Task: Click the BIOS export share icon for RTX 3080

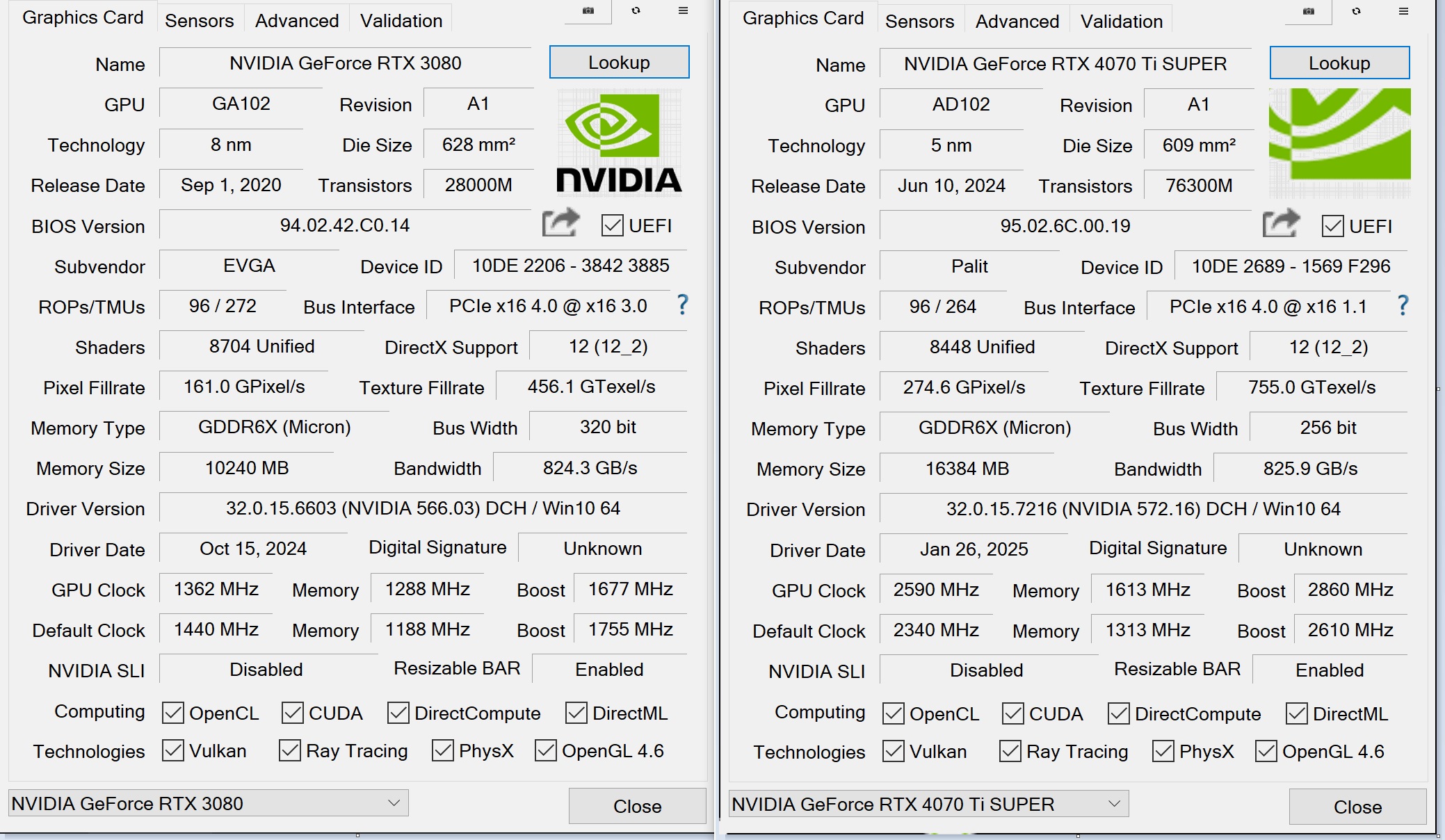Action: coord(560,223)
